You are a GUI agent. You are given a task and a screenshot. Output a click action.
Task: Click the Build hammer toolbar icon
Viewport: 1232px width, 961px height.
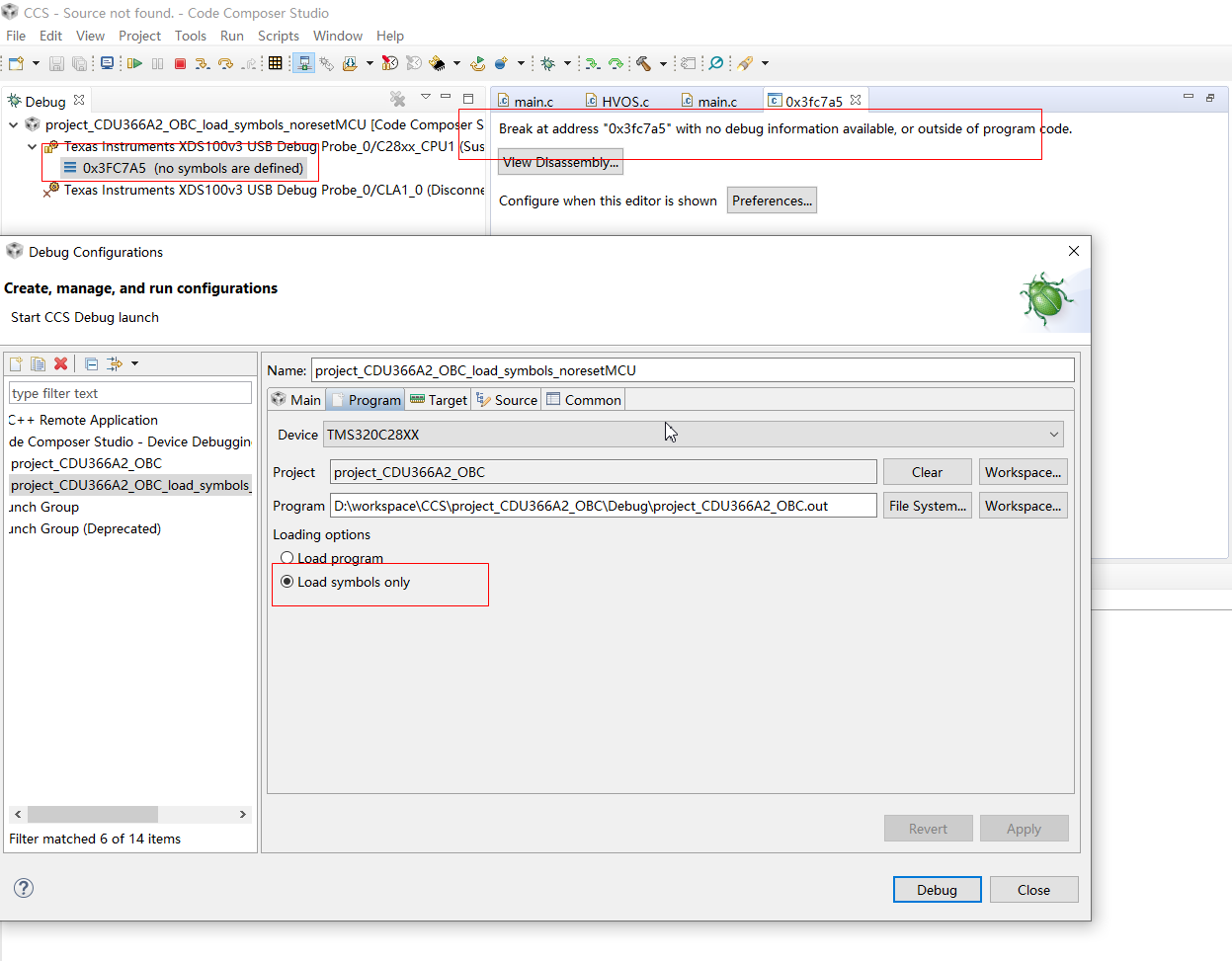643,63
